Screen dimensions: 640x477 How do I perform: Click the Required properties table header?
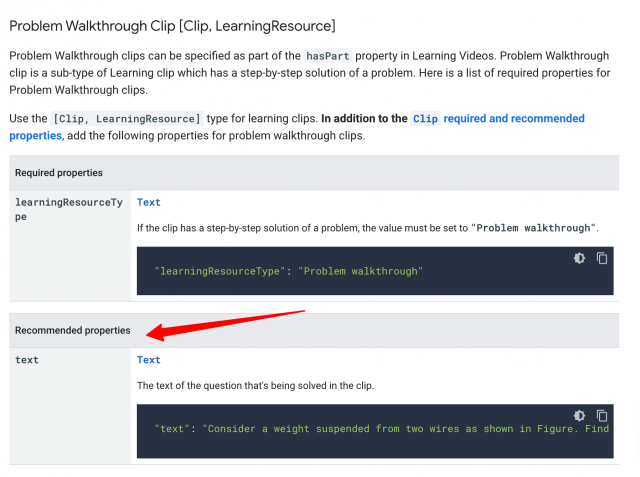(59, 173)
